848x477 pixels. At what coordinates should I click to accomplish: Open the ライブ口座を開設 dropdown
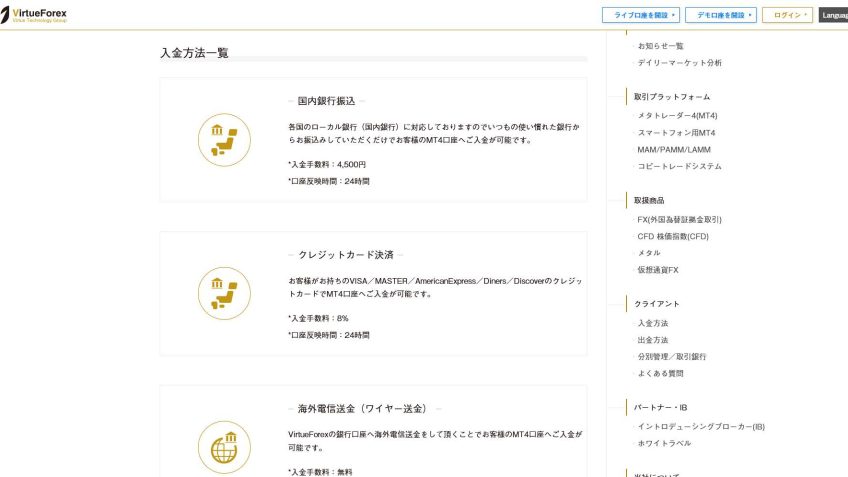642,15
